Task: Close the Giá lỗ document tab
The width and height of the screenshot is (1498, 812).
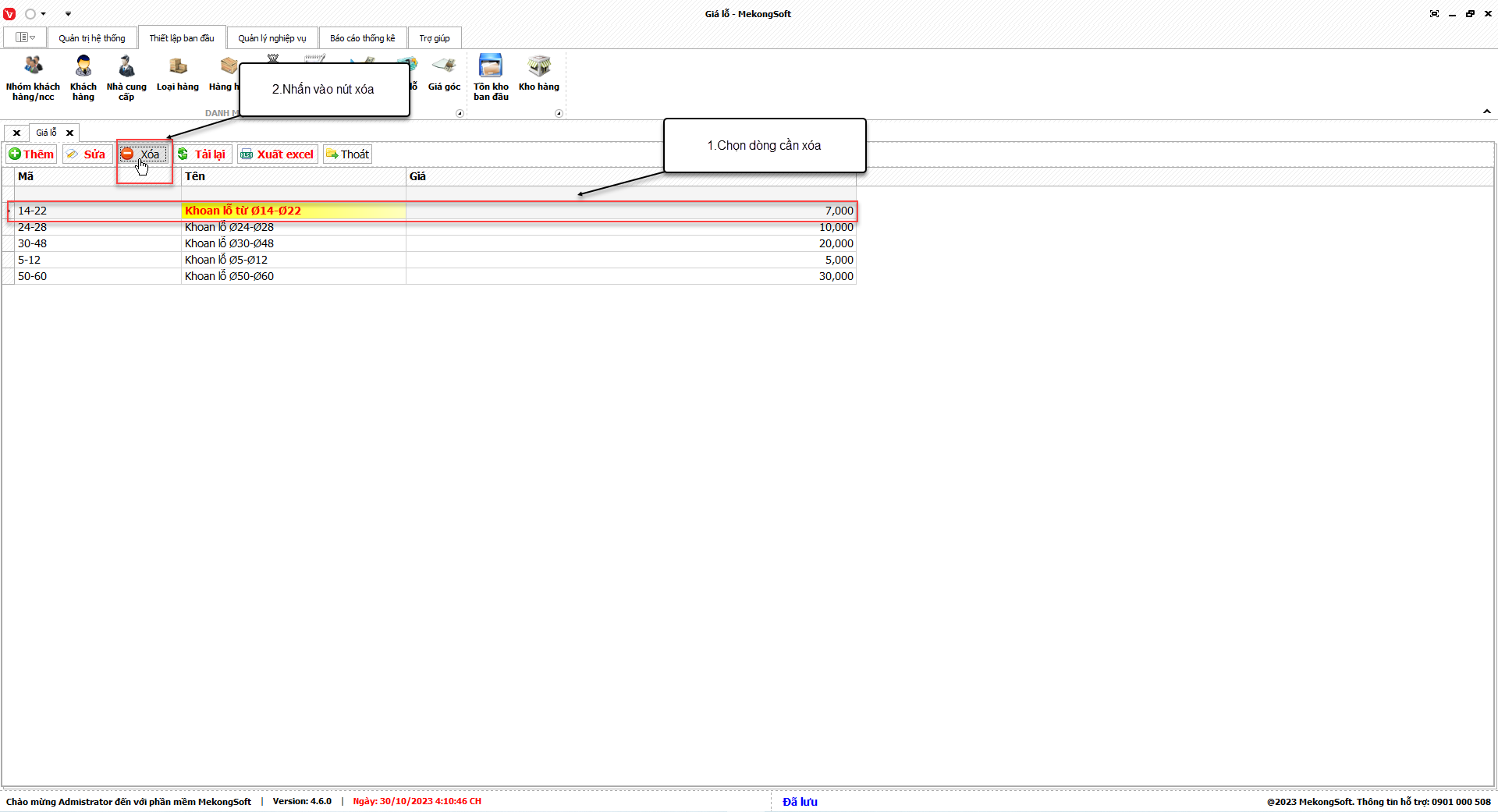Action: [x=69, y=133]
